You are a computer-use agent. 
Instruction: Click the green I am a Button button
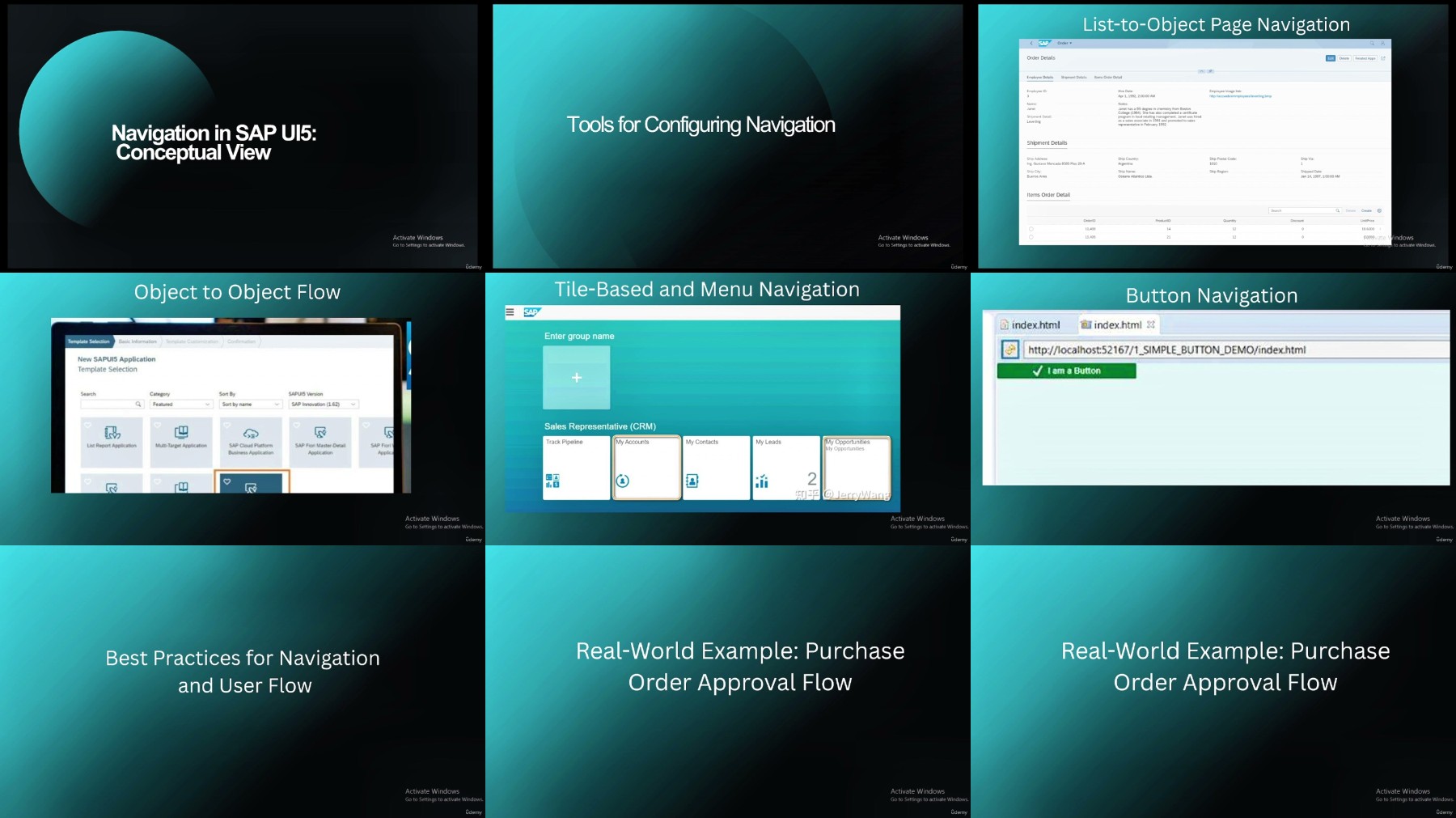coord(1066,371)
